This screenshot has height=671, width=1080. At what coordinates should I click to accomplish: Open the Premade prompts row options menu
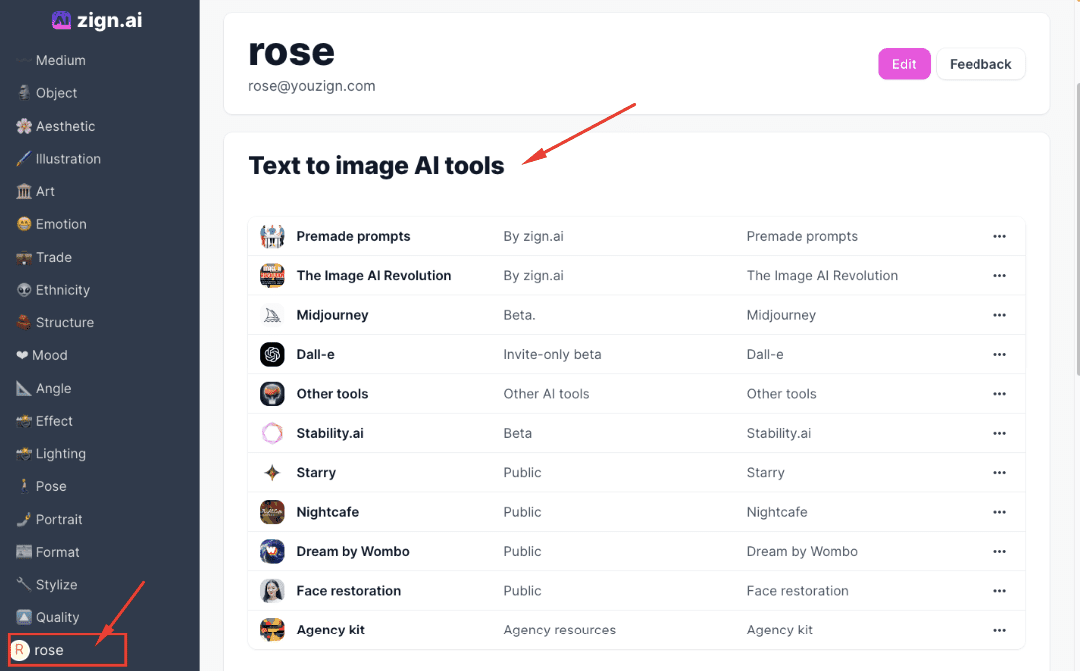[x=999, y=236]
